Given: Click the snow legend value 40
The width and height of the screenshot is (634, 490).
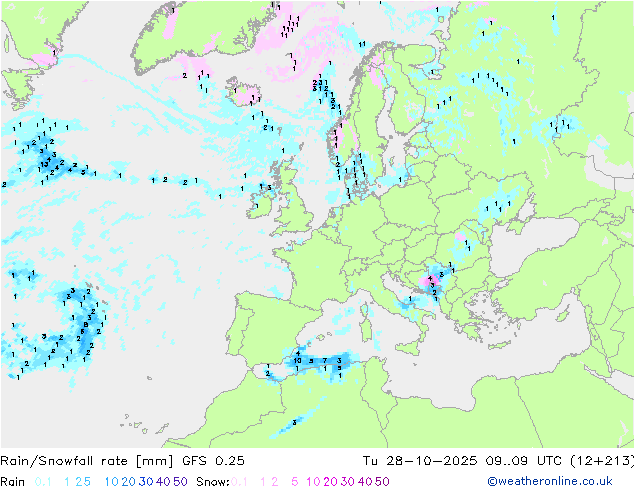Looking at the screenshot, I should coord(365,482).
